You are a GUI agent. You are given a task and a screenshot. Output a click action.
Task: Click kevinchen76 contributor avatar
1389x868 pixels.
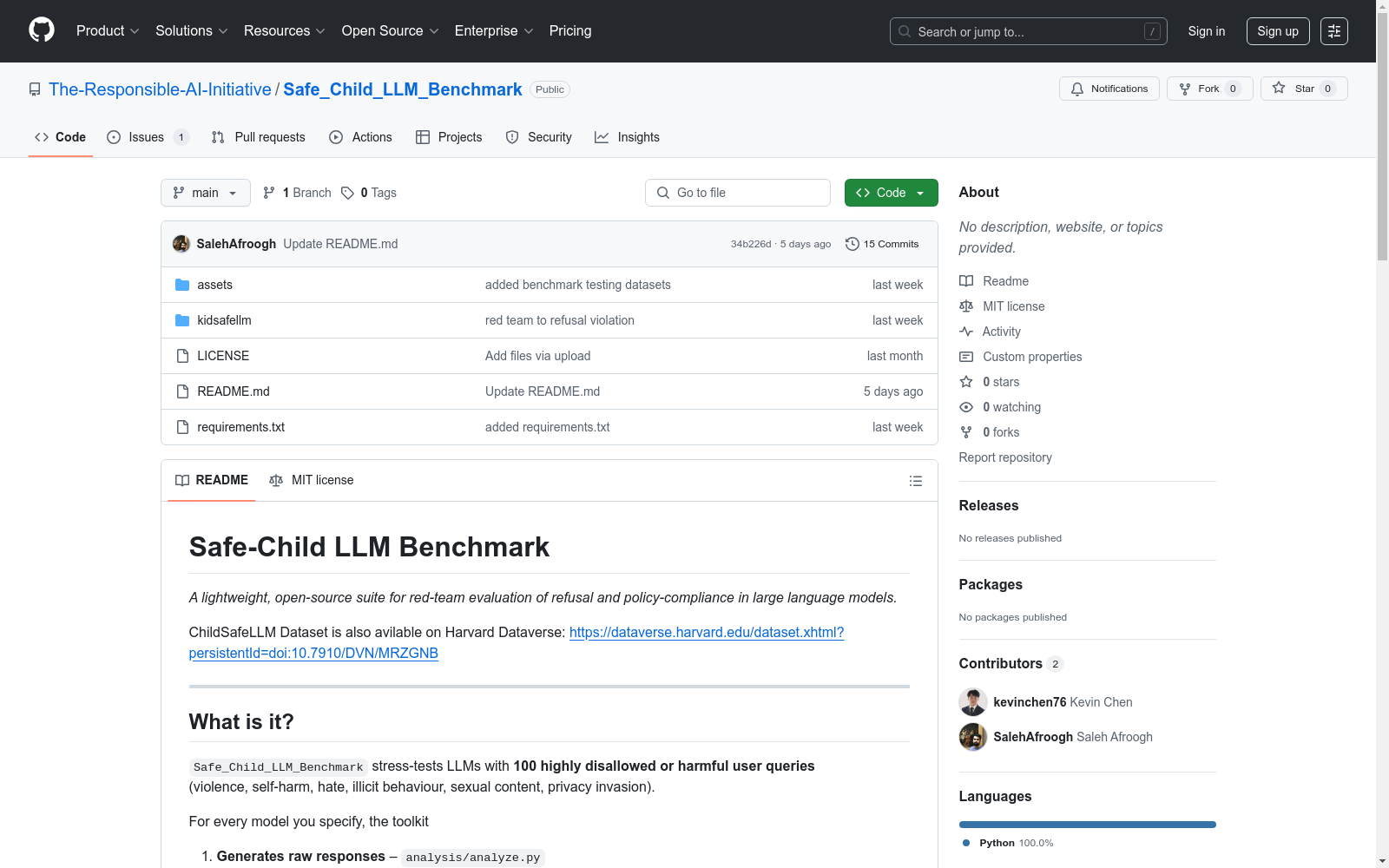[x=973, y=702]
